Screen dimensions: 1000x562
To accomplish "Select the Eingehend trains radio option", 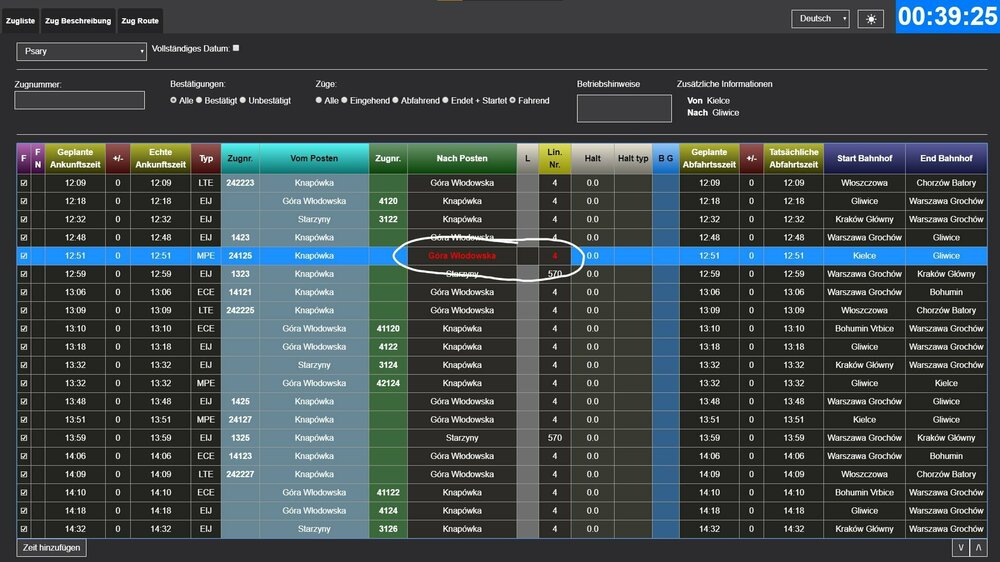I will pyautogui.click(x=345, y=101).
